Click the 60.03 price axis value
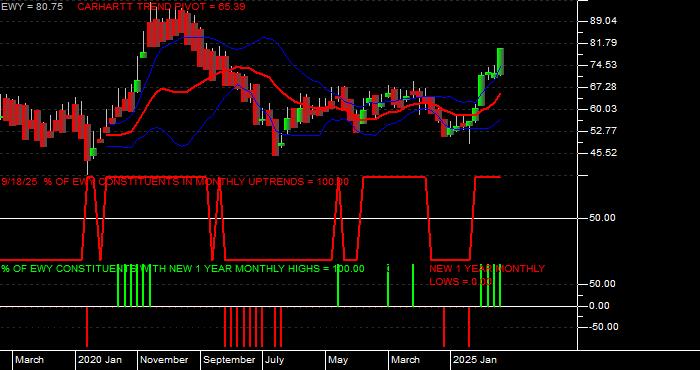Screen dimensions: 700x370 (604, 109)
